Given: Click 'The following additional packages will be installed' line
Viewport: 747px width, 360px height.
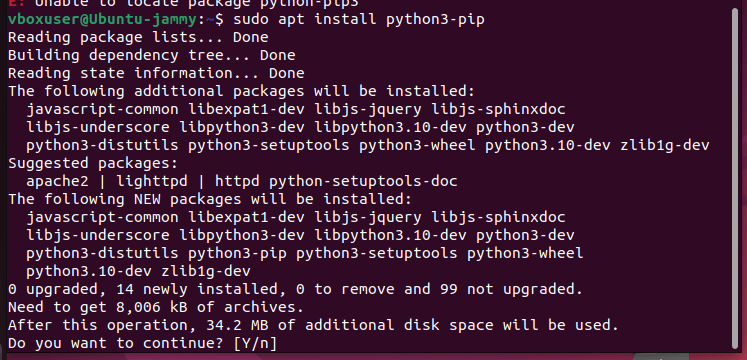Looking at the screenshot, I should [241, 91].
